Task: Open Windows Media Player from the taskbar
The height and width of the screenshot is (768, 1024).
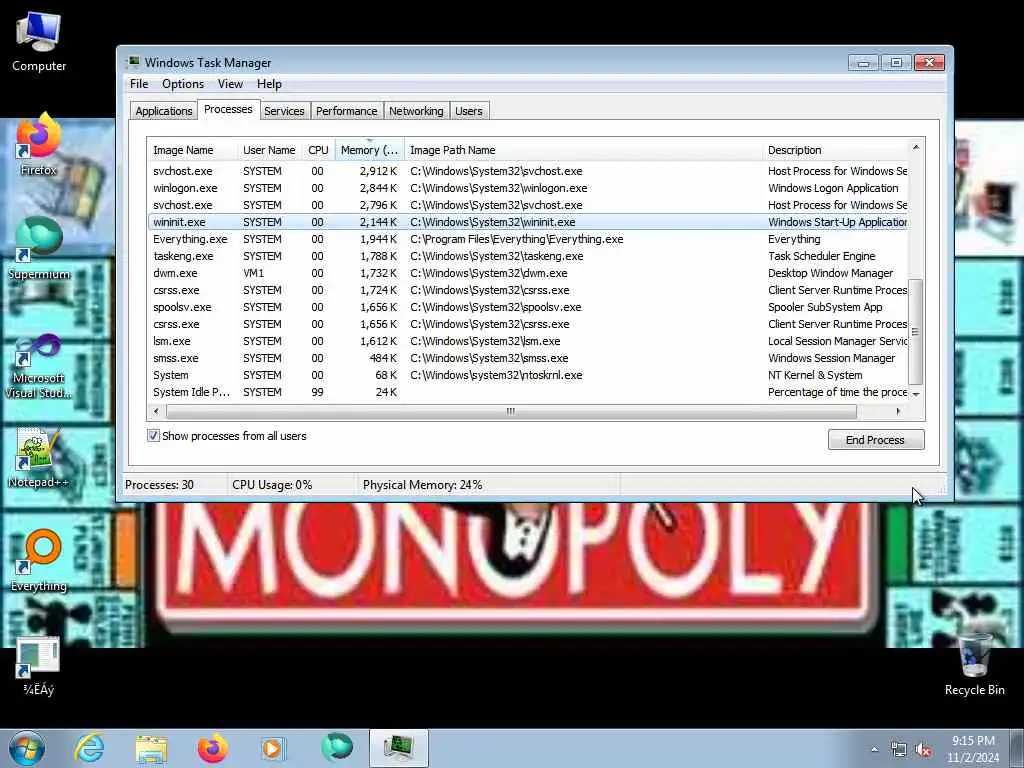Action: tap(274, 748)
